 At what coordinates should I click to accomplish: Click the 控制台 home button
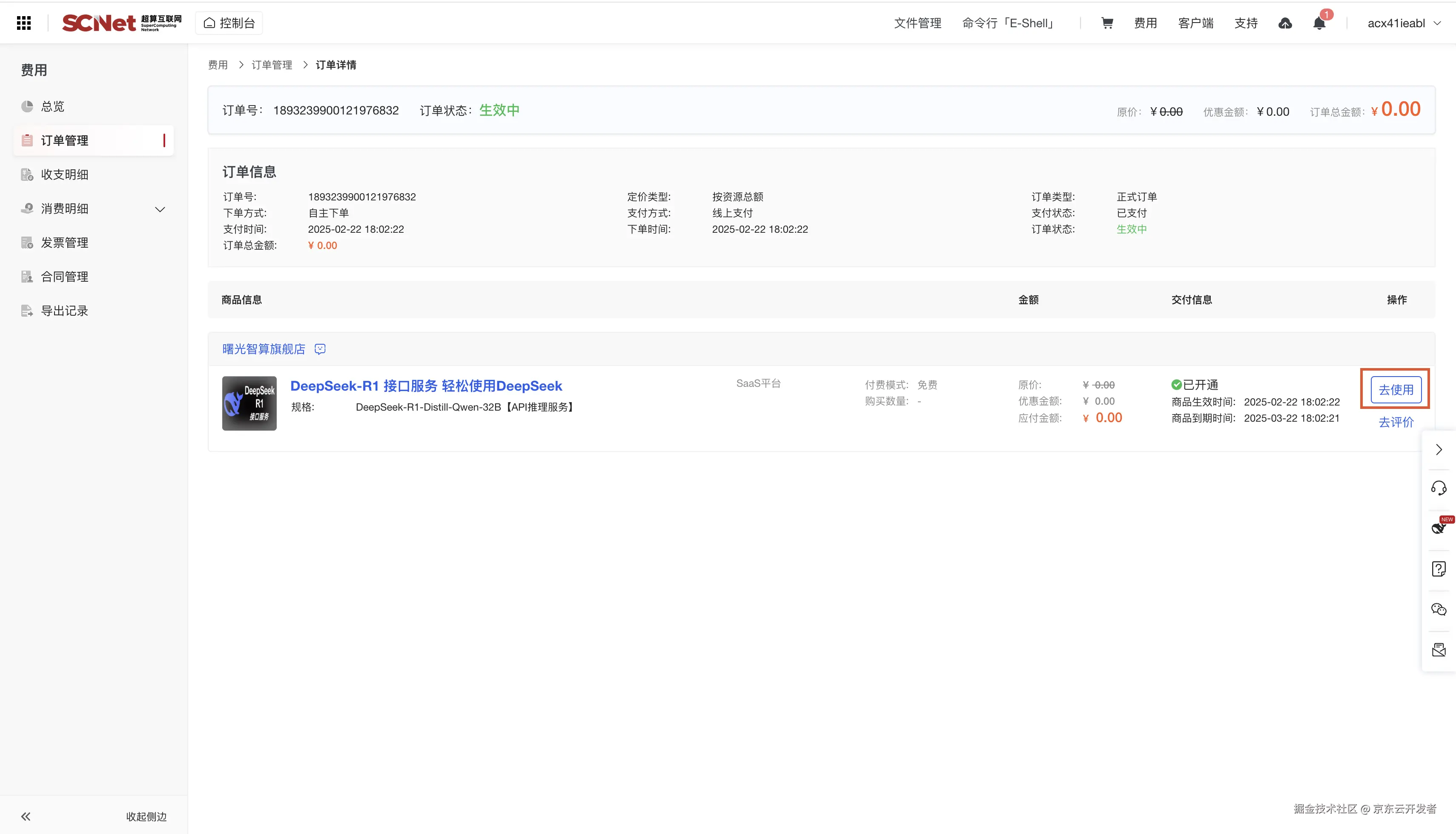(229, 23)
